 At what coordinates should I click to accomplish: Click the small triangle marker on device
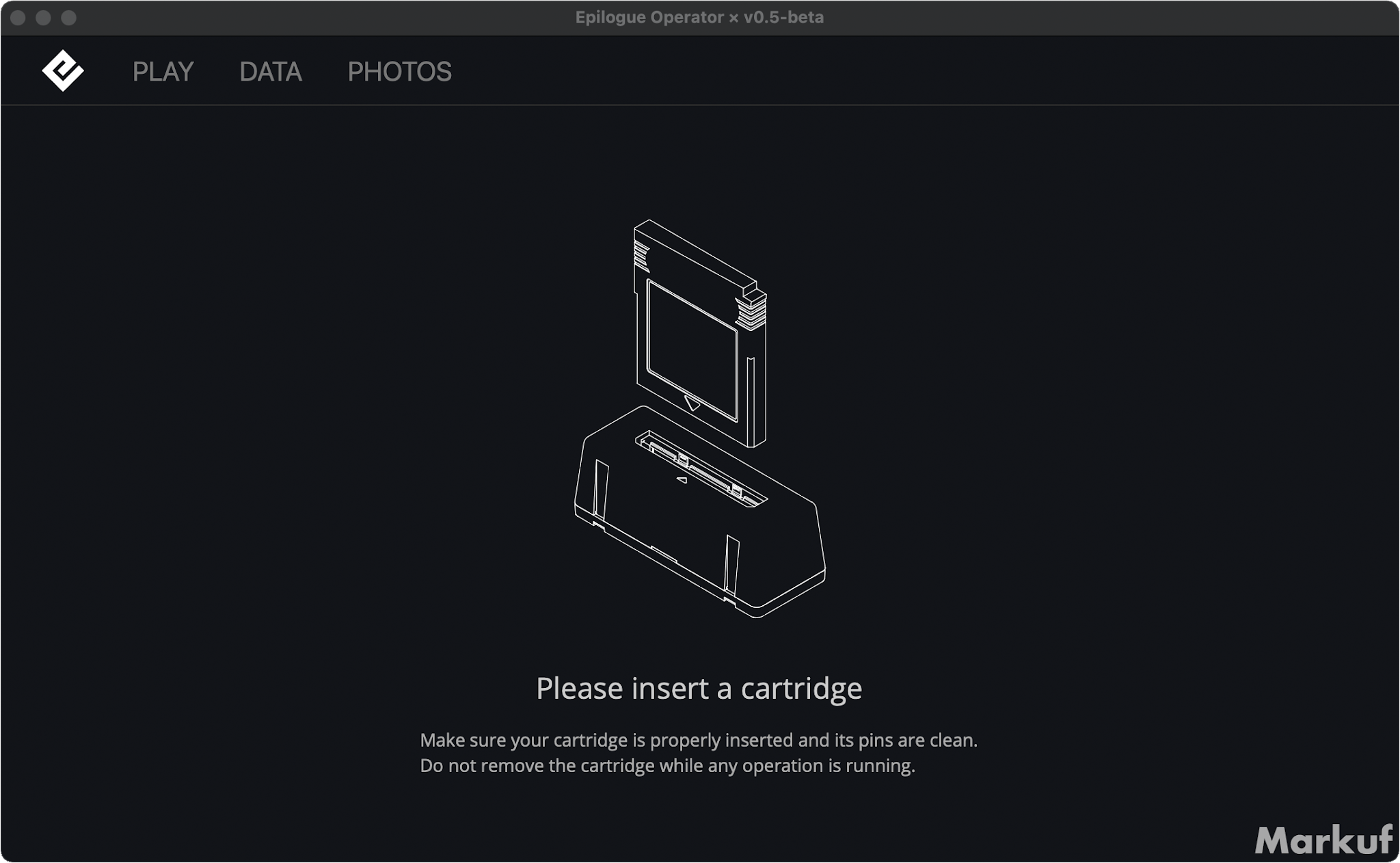(x=682, y=481)
